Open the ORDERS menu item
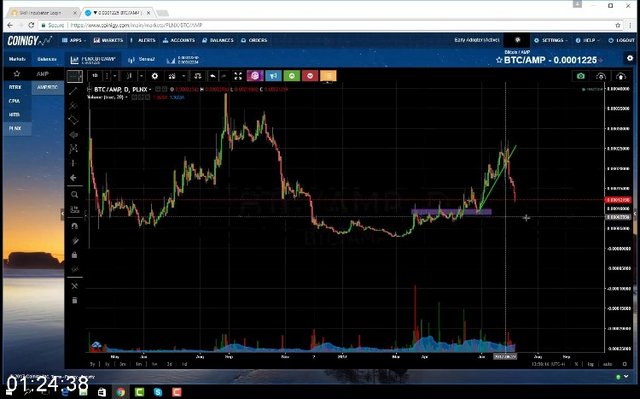 (254, 40)
